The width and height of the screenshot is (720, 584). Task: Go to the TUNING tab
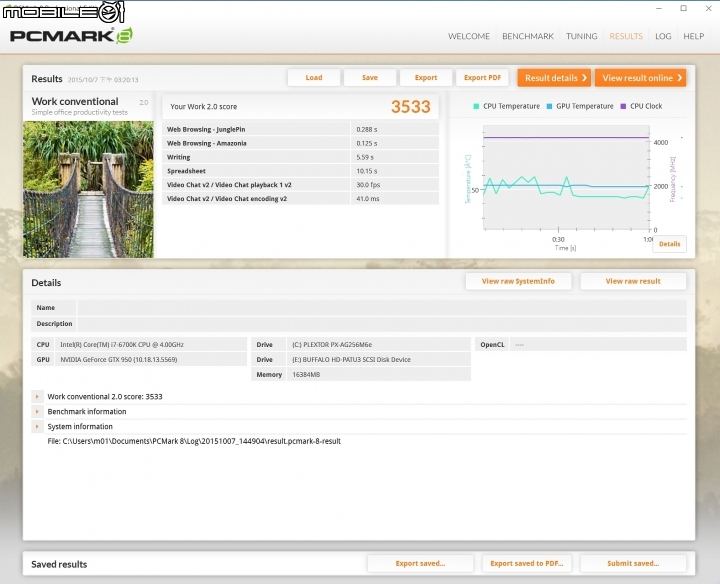pos(581,36)
